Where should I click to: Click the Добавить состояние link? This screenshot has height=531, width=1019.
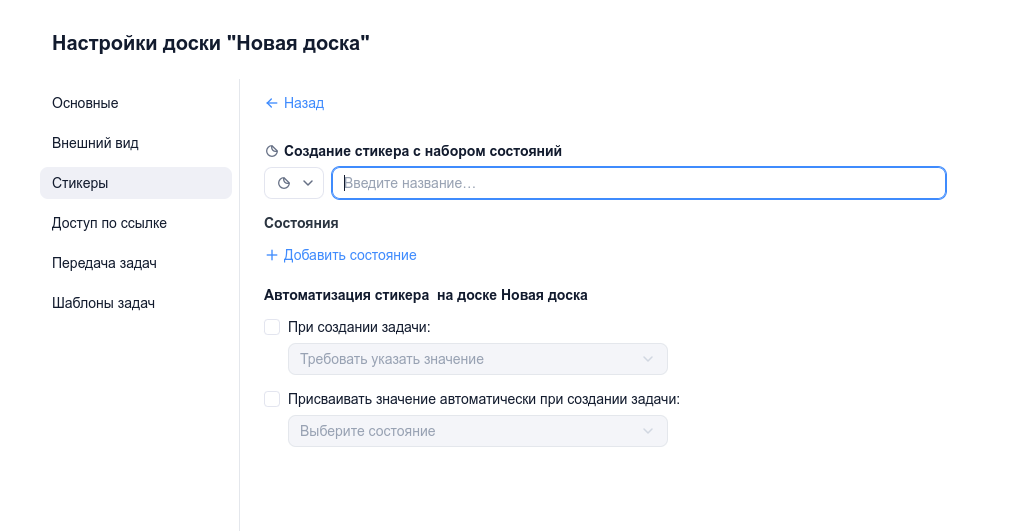[x=350, y=255]
